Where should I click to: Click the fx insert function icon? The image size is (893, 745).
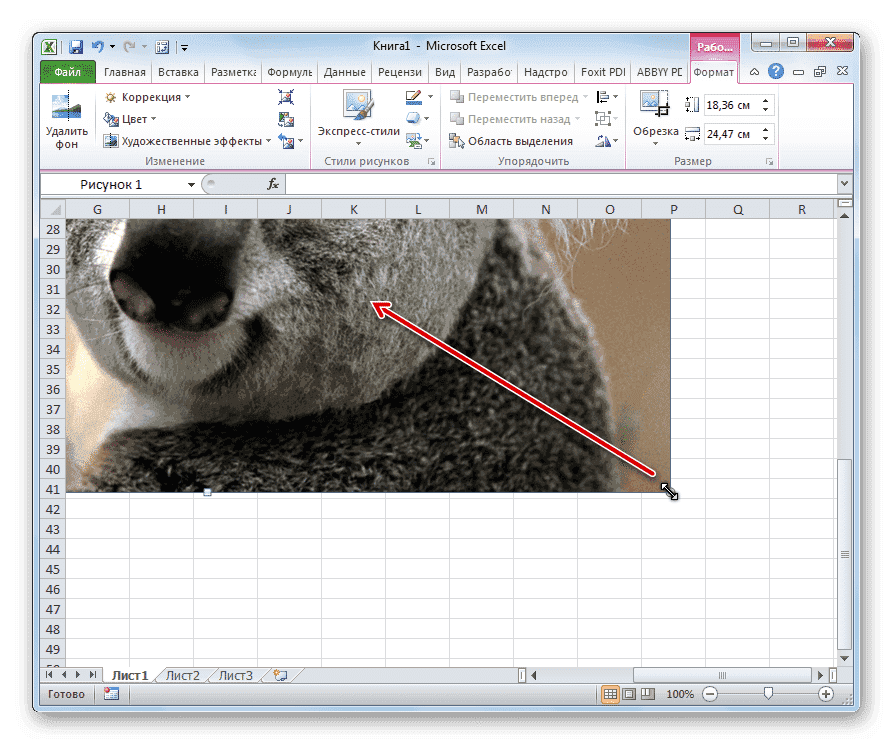tap(272, 183)
